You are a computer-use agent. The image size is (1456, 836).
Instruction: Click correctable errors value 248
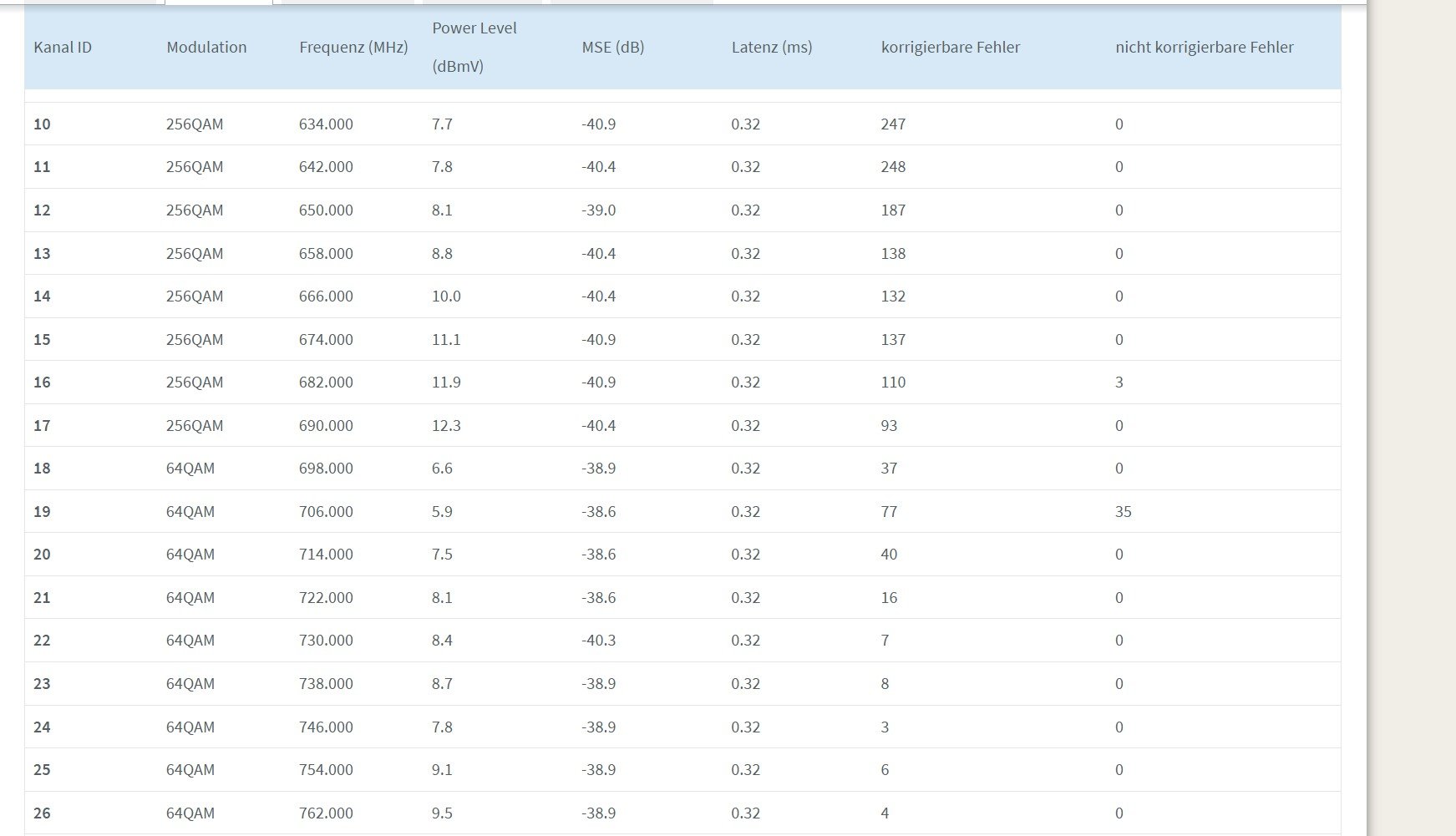pos(893,167)
